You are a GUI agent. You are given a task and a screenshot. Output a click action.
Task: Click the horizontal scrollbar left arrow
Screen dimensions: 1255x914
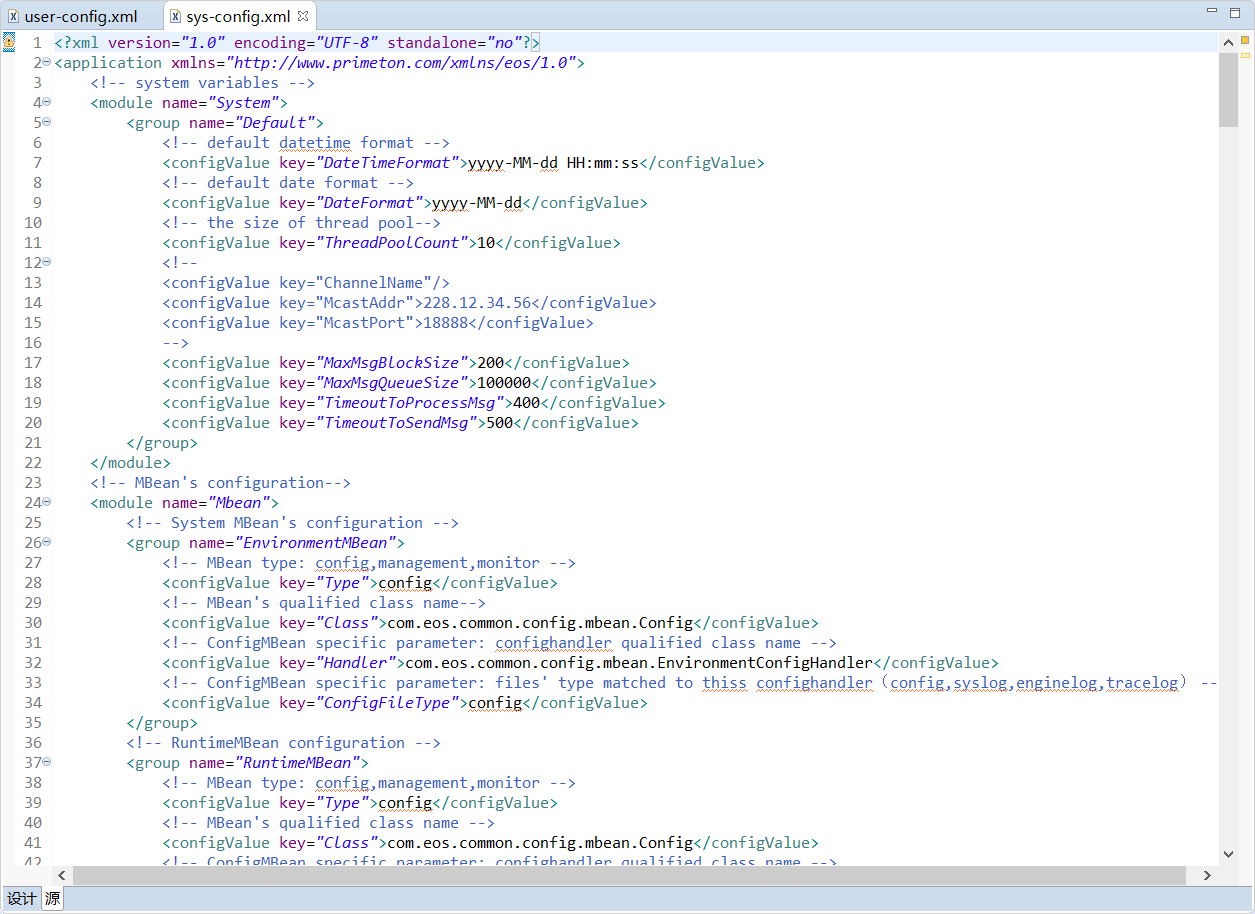point(63,875)
